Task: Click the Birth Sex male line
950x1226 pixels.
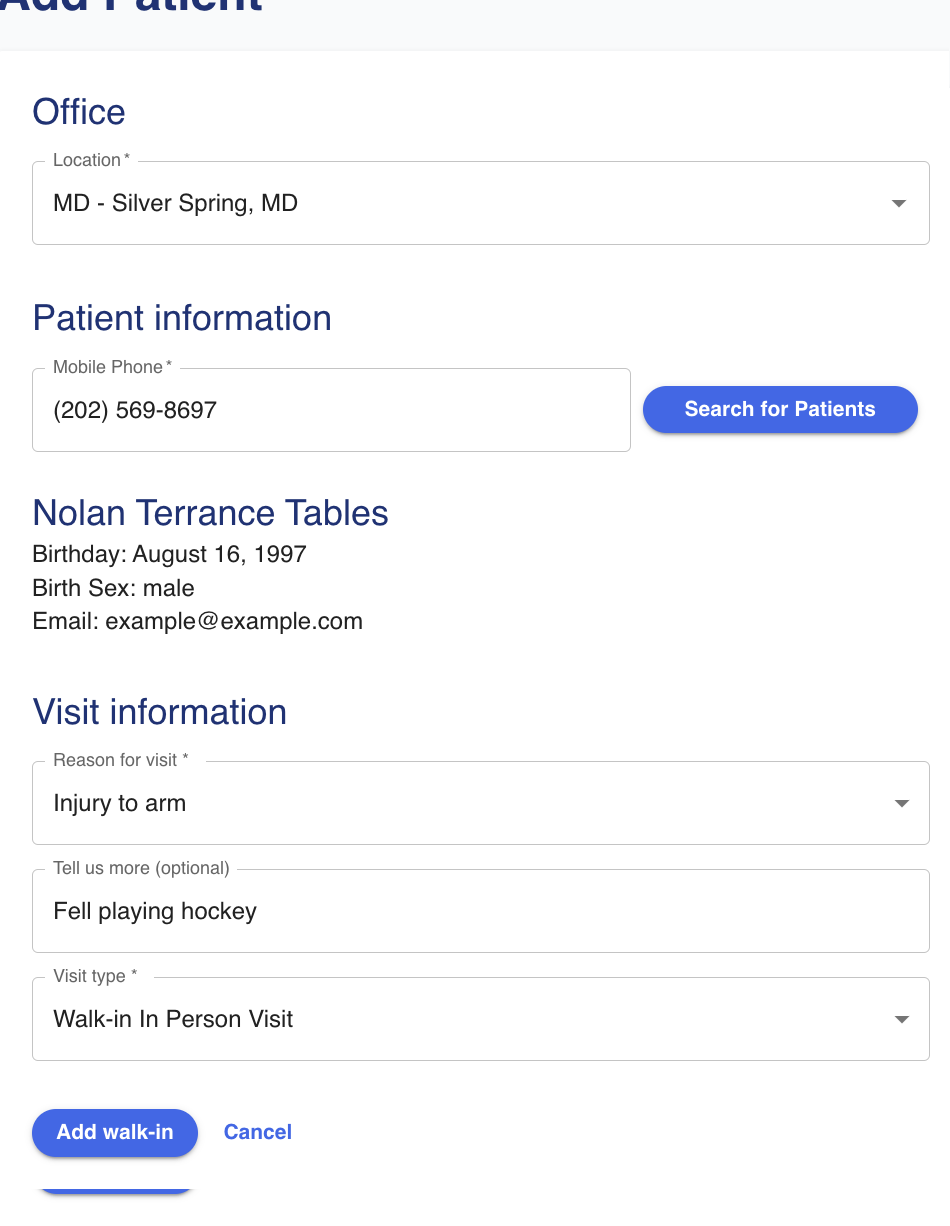Action: pyautogui.click(x=113, y=588)
